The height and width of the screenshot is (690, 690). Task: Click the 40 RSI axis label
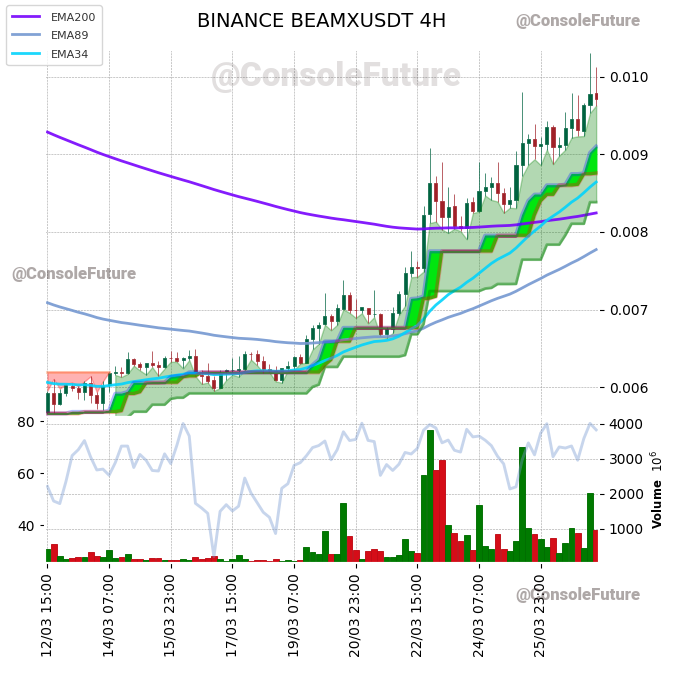pos(26,526)
